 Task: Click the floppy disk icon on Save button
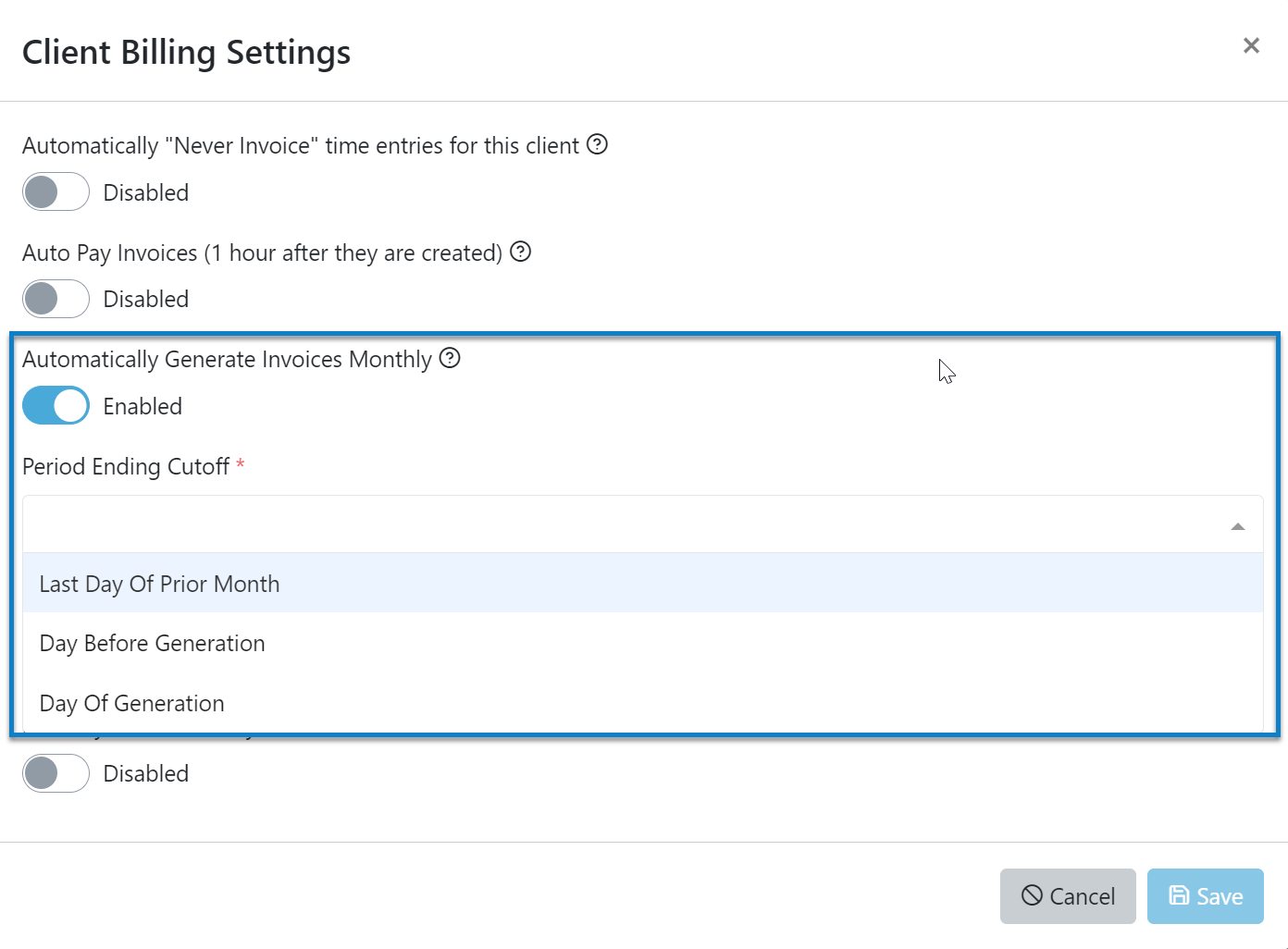click(x=1180, y=895)
